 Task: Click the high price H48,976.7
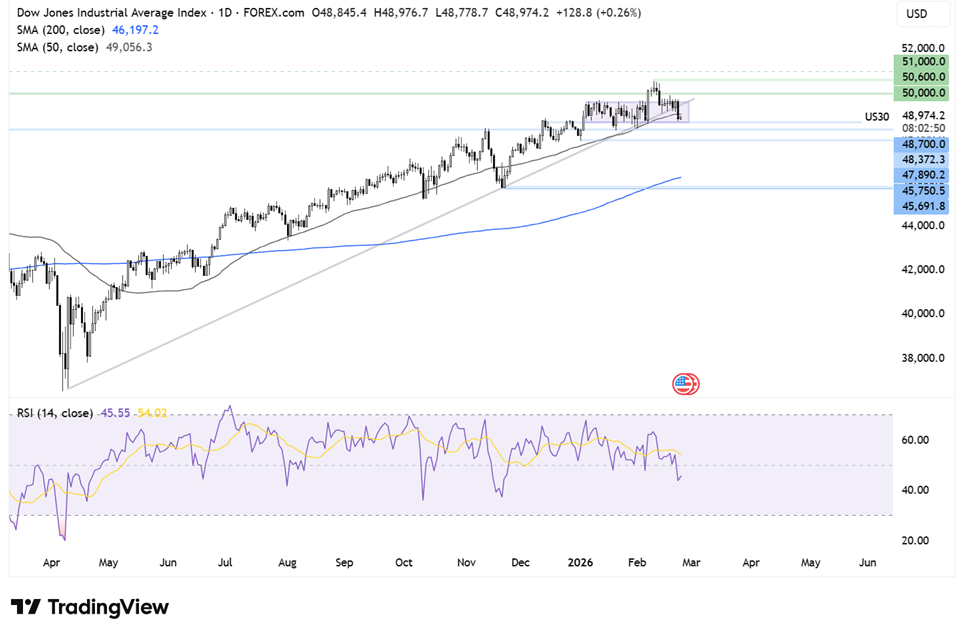pyautogui.click(x=401, y=13)
